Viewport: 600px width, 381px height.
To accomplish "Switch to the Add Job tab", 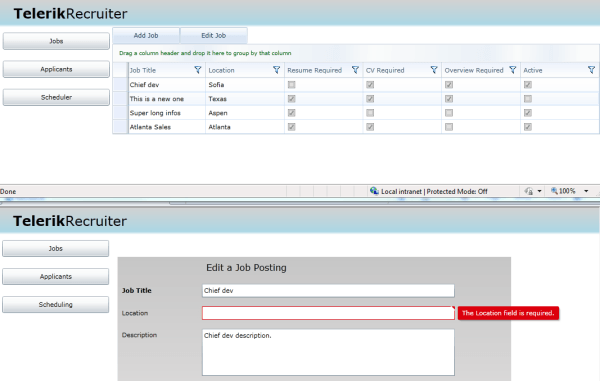I will [146, 36].
